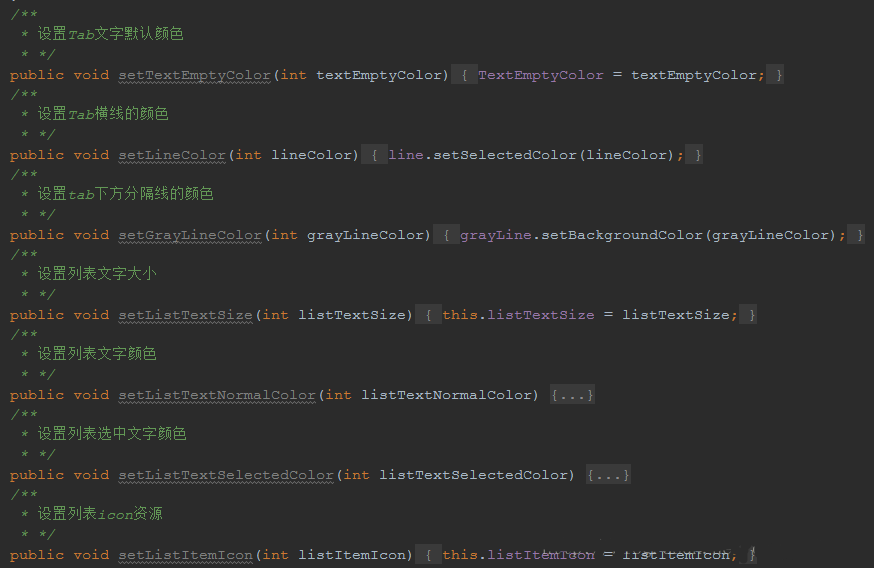Click comment 设置列表icon资源
874x568 pixels.
100,514
